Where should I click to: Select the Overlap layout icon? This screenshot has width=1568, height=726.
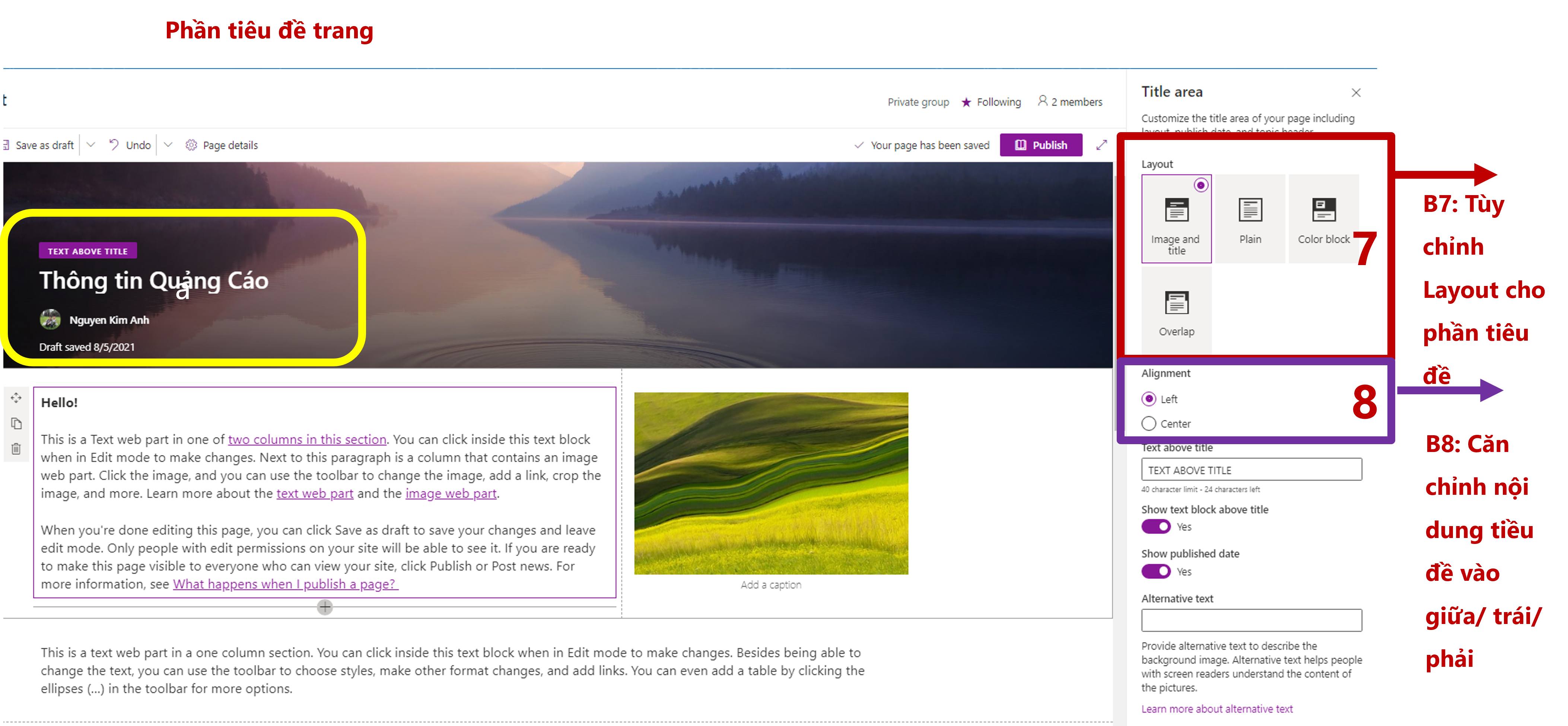click(x=1176, y=311)
